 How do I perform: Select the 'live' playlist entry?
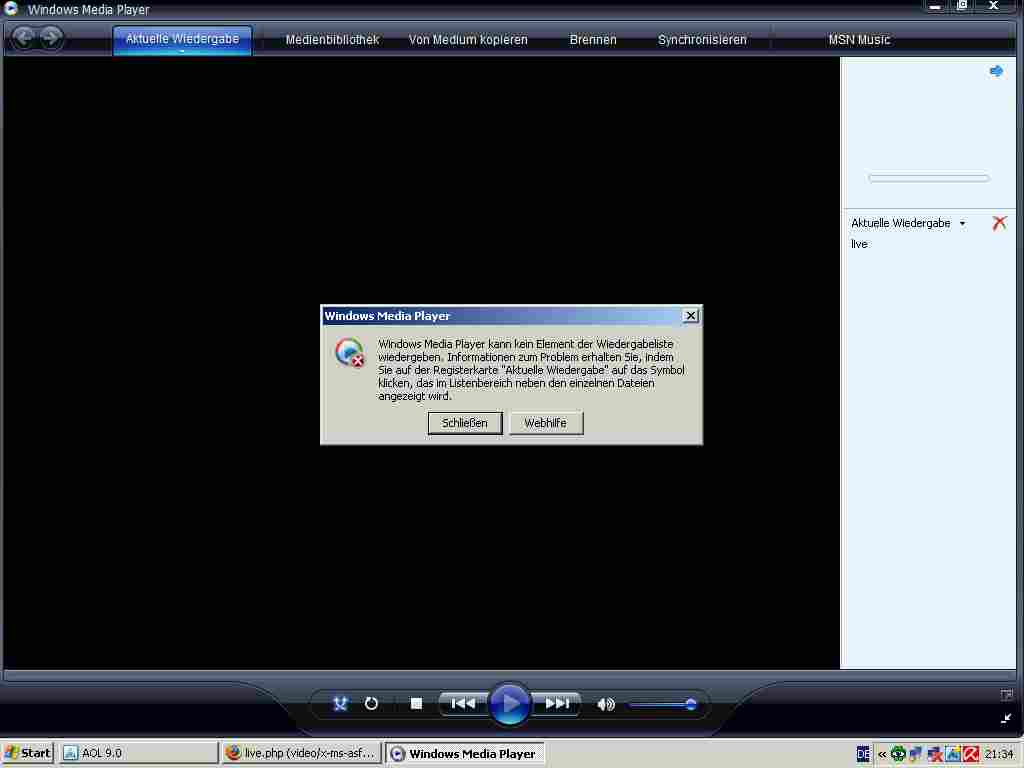pyautogui.click(x=859, y=244)
